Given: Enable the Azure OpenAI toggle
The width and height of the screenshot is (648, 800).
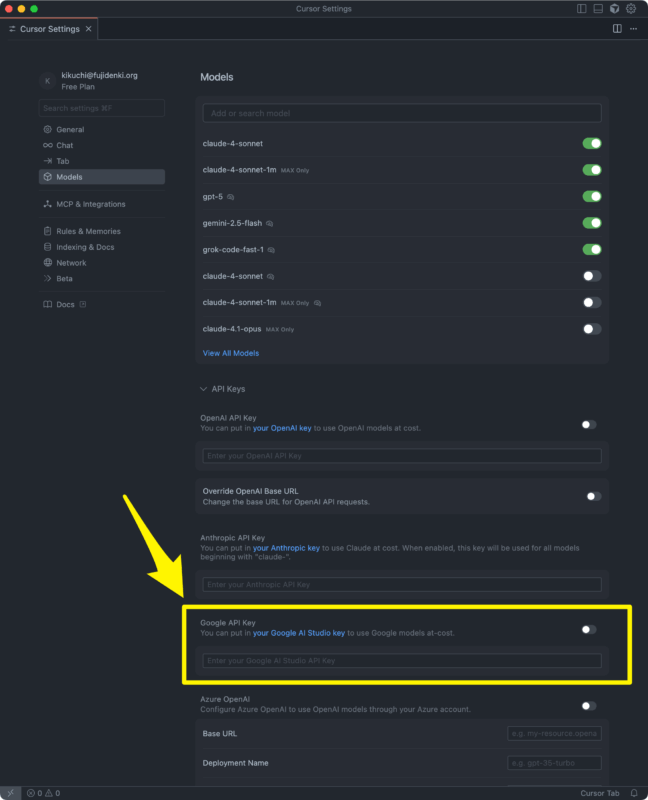Looking at the screenshot, I should coord(589,706).
